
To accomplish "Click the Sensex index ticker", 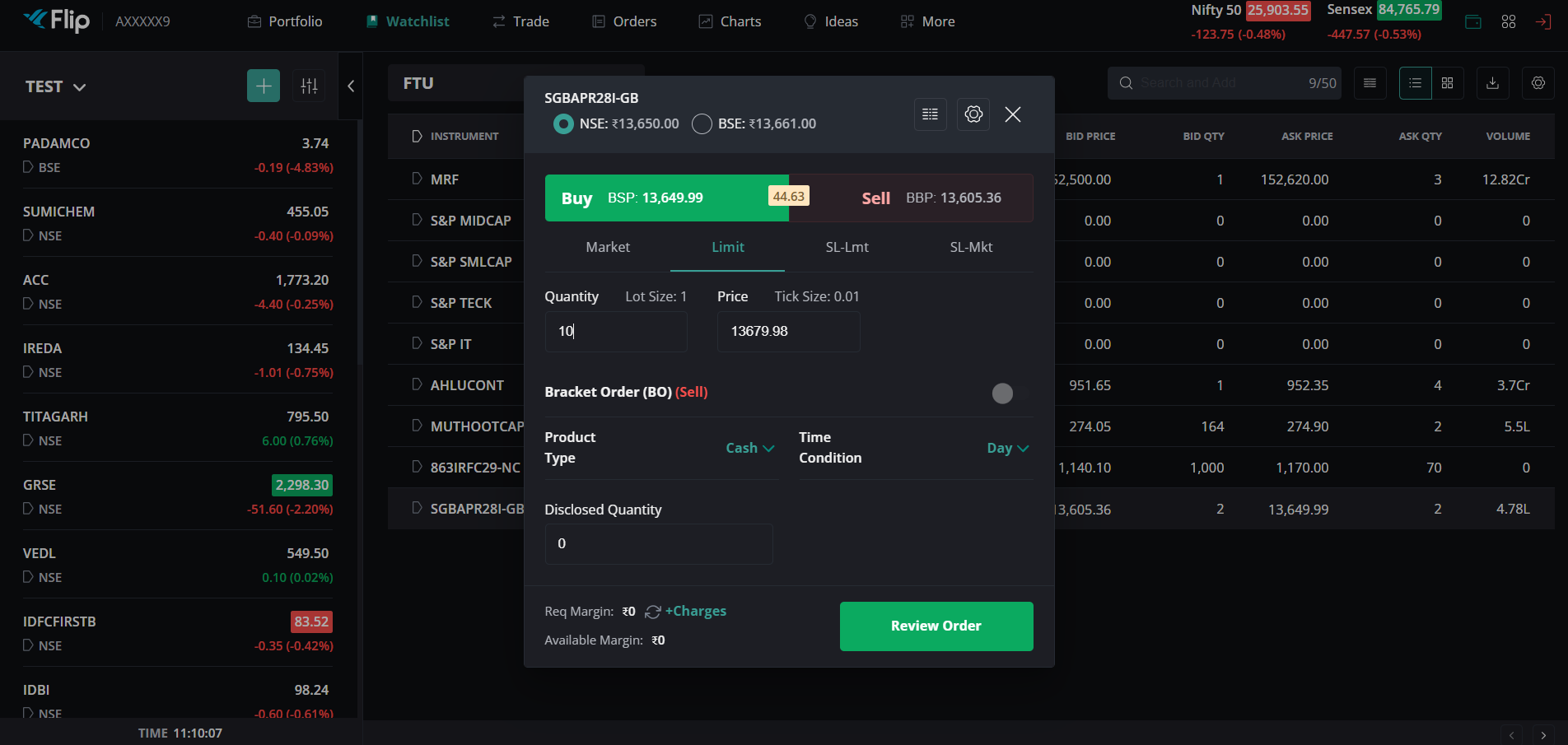I will click(x=1384, y=21).
